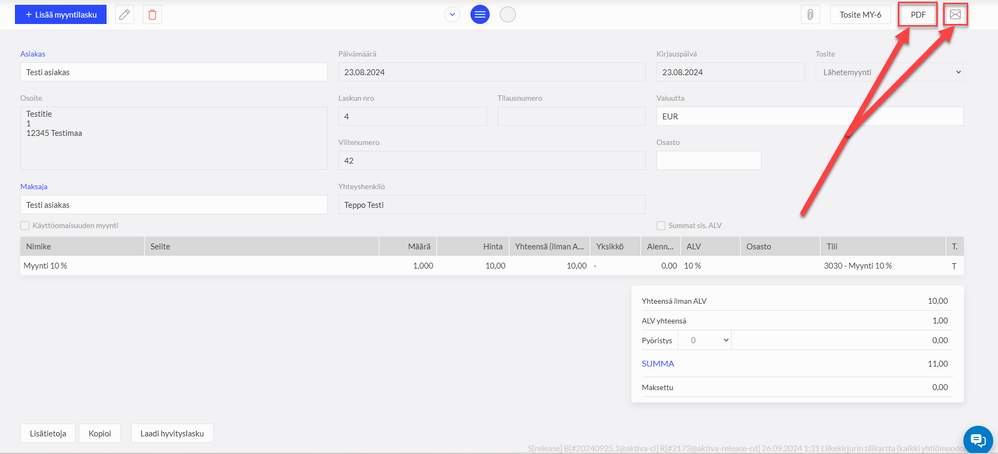
Task: Click the 1,000 quantity cell
Action: coord(408,266)
